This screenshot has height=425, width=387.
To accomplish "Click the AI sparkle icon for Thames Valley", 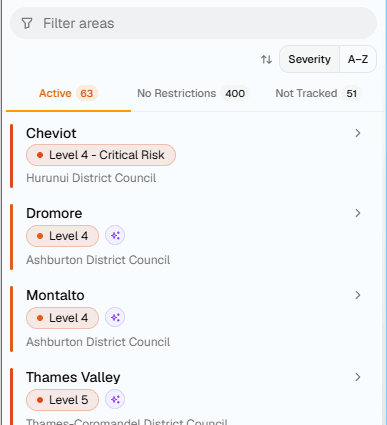I will pyautogui.click(x=115, y=400).
